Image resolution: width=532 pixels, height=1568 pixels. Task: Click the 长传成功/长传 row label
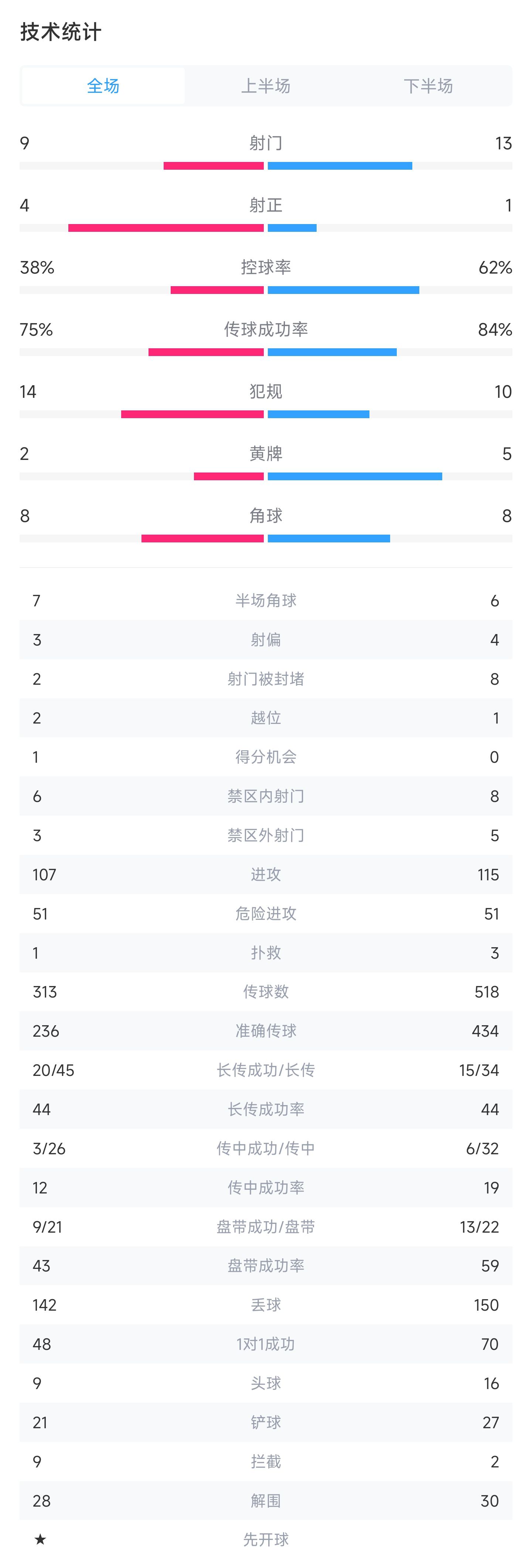tap(266, 1070)
